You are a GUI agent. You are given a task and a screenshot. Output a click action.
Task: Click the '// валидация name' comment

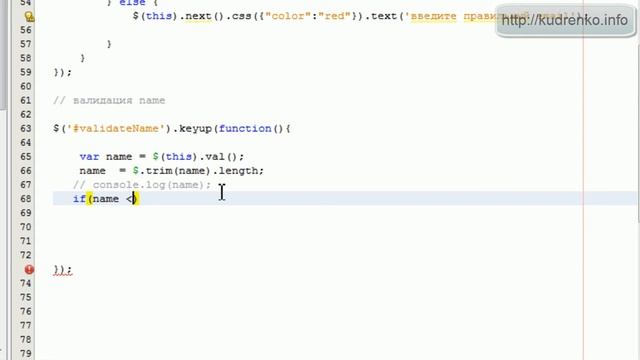109,100
